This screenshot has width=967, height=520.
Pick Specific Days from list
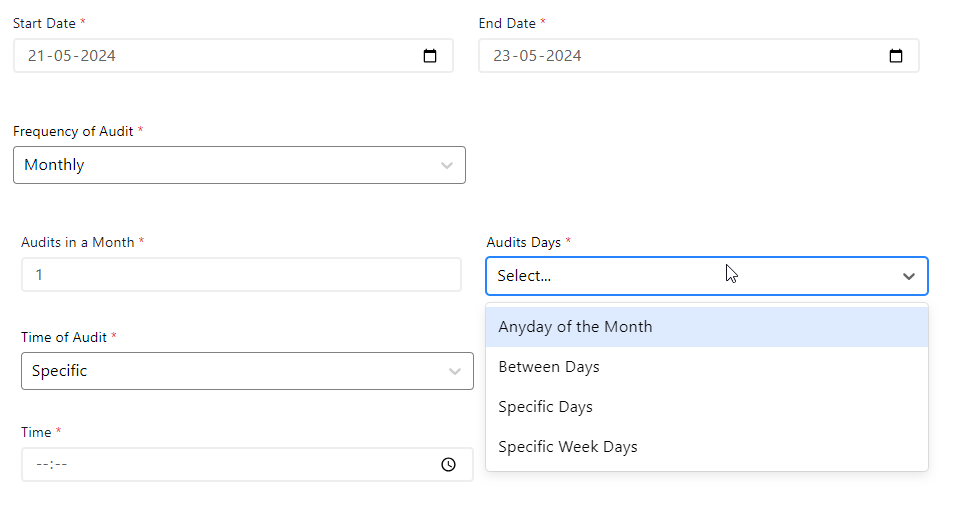(545, 407)
